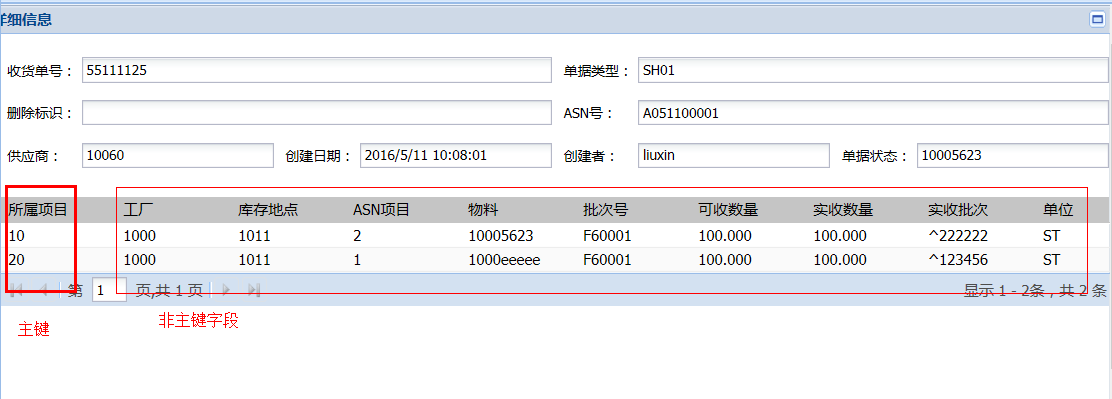Focus the 收货单号 field with 55111125
Screen dimensions: 1112x399
[317, 70]
